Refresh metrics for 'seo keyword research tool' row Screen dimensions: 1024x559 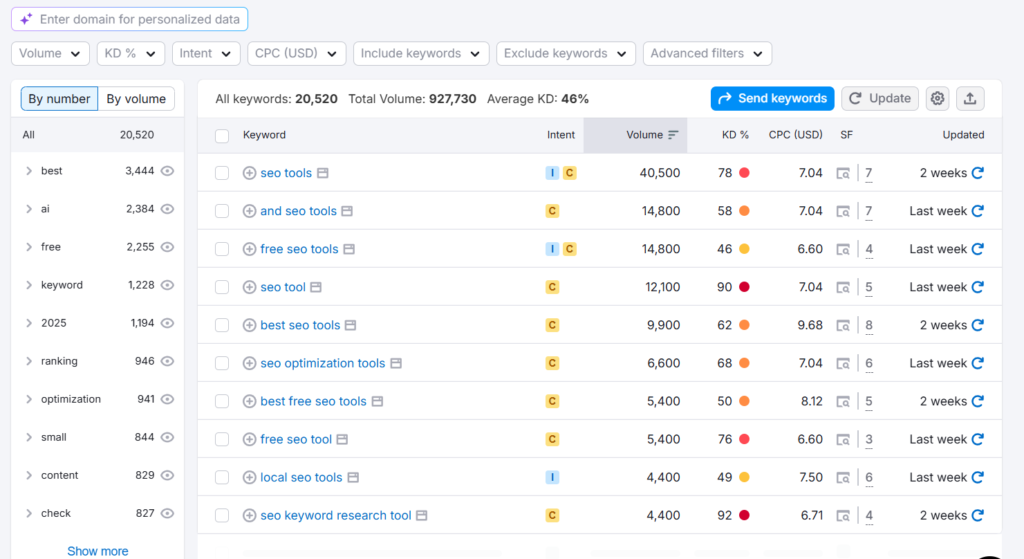pyautogui.click(x=978, y=515)
